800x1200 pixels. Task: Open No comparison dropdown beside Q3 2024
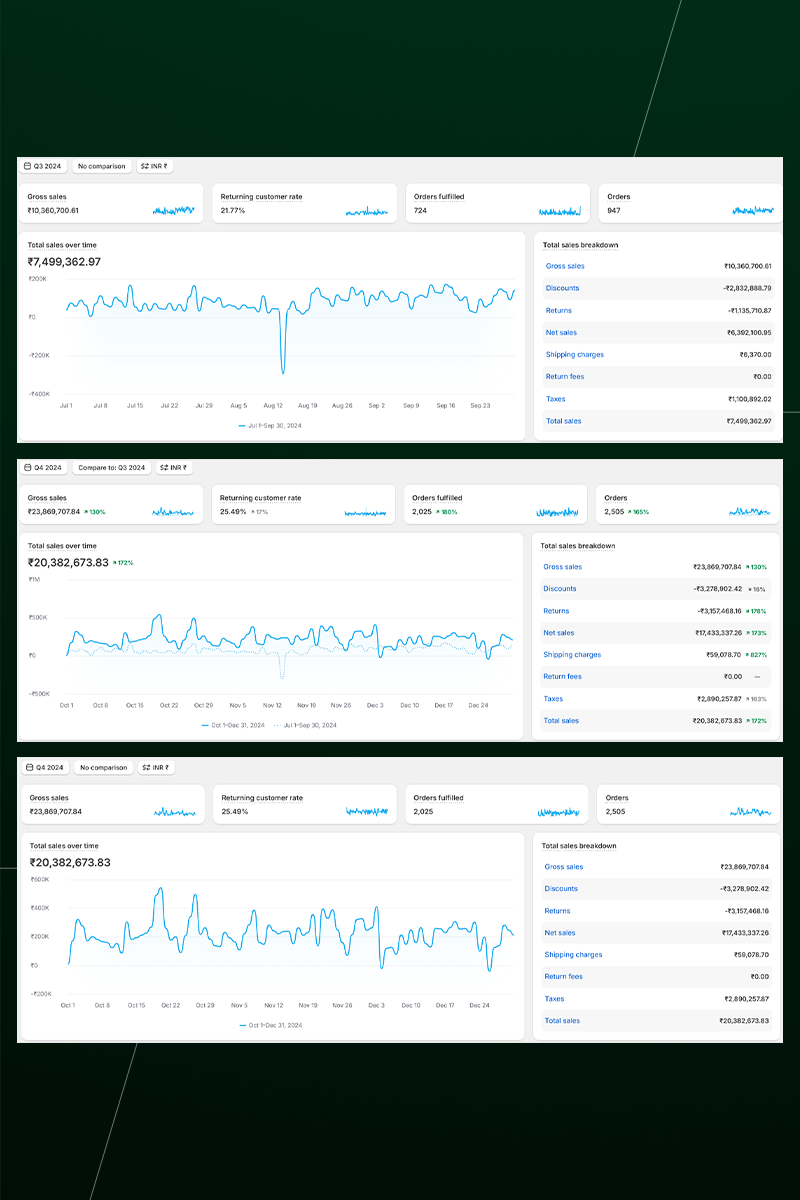point(102,167)
